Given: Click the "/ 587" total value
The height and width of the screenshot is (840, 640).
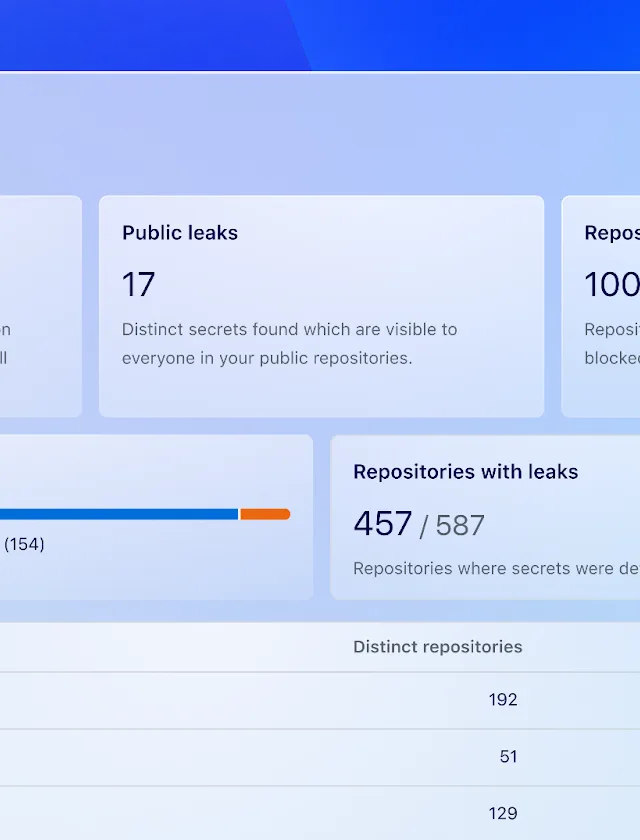Looking at the screenshot, I should coord(452,525).
